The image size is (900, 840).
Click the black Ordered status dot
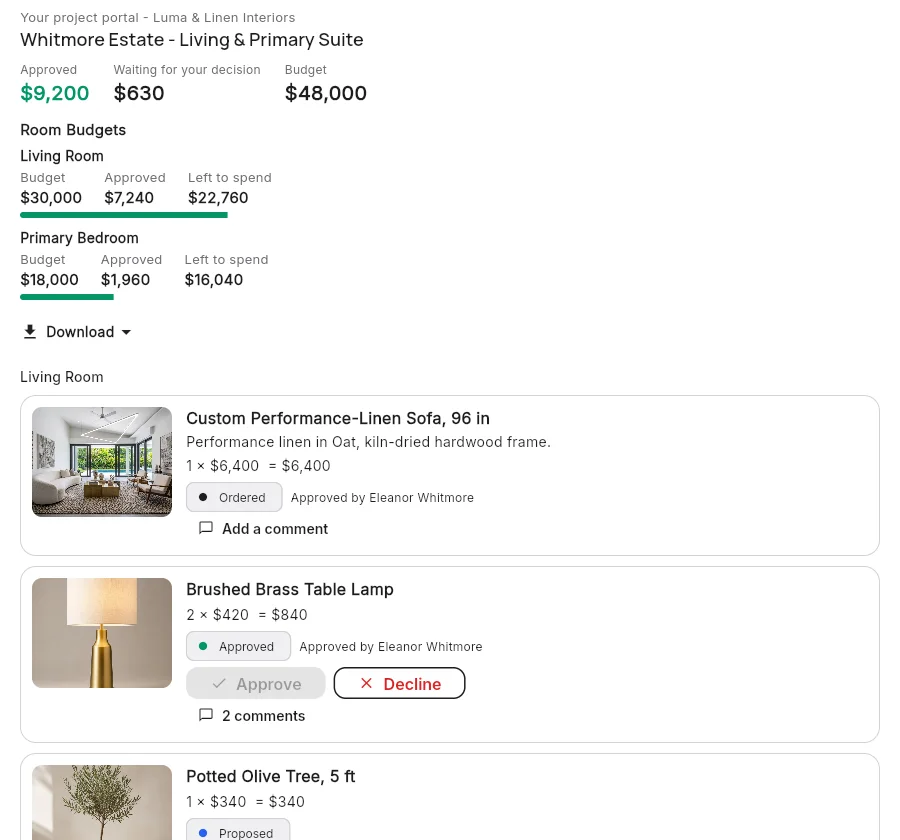pos(203,497)
